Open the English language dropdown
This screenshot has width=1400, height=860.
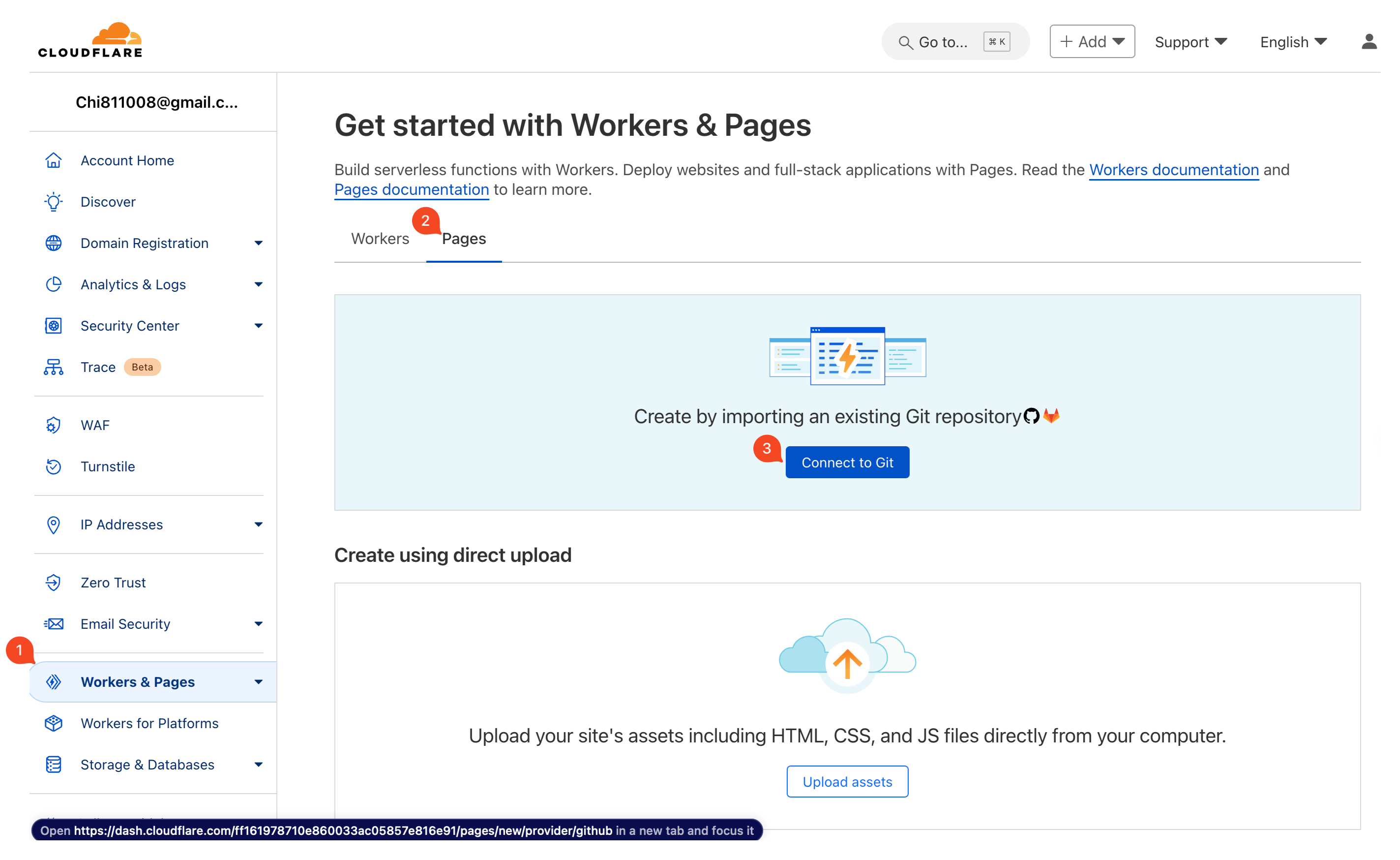[1293, 42]
